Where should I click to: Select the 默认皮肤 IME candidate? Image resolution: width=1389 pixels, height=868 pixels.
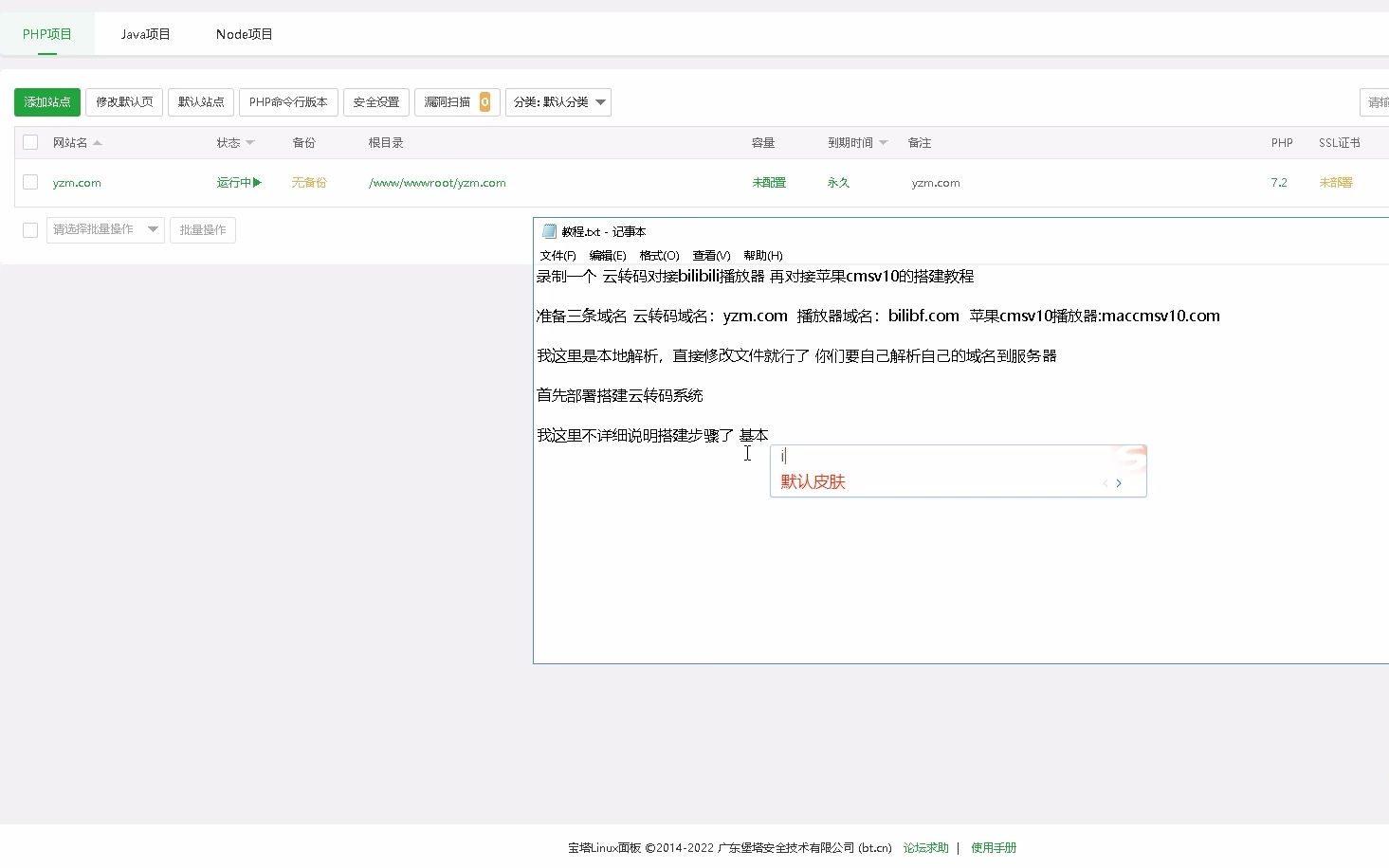[x=813, y=482]
